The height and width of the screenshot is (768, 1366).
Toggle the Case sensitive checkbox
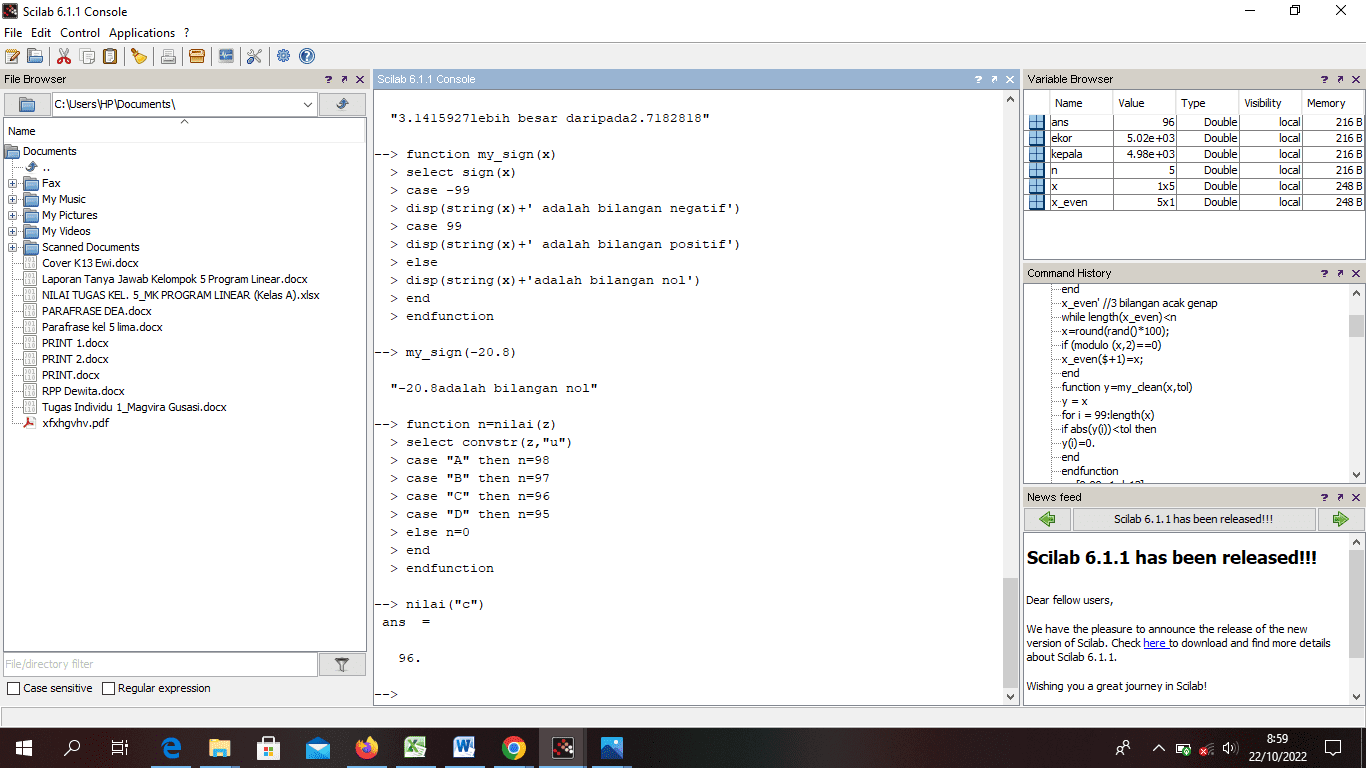(x=13, y=688)
